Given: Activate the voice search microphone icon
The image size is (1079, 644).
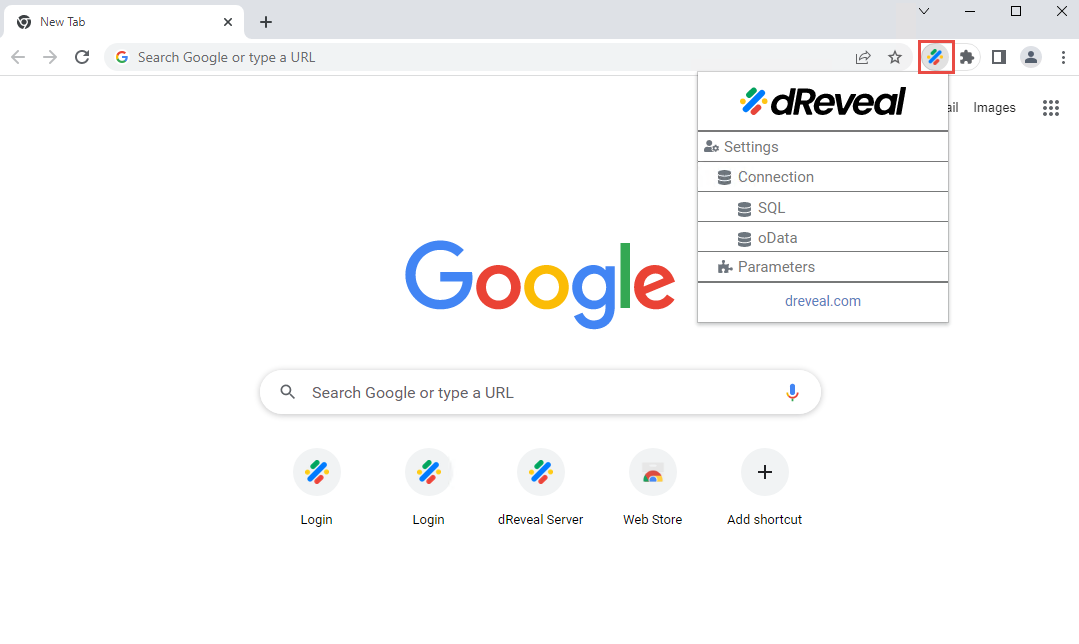Looking at the screenshot, I should tap(792, 392).
